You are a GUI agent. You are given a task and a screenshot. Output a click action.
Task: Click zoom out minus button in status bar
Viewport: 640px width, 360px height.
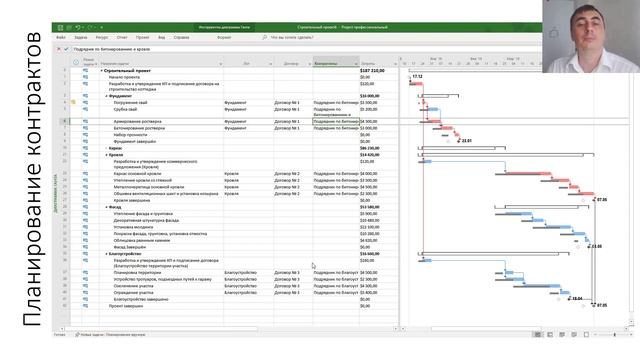coord(596,335)
